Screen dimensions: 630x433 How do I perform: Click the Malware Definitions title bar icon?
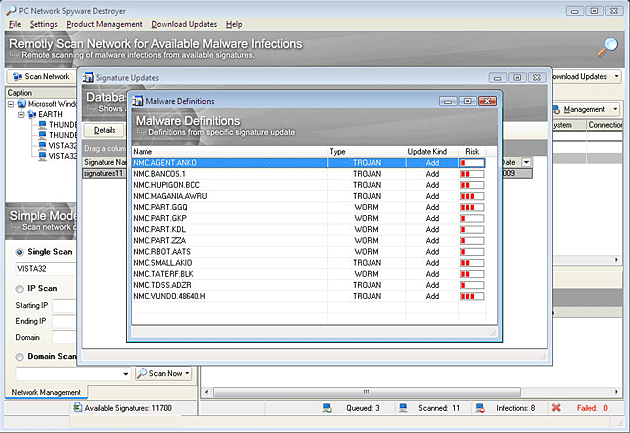tap(138, 101)
